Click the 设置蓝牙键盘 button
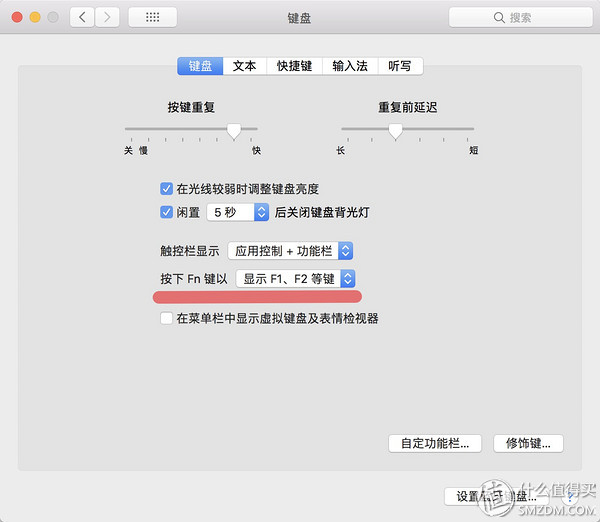 pyautogui.click(x=497, y=496)
